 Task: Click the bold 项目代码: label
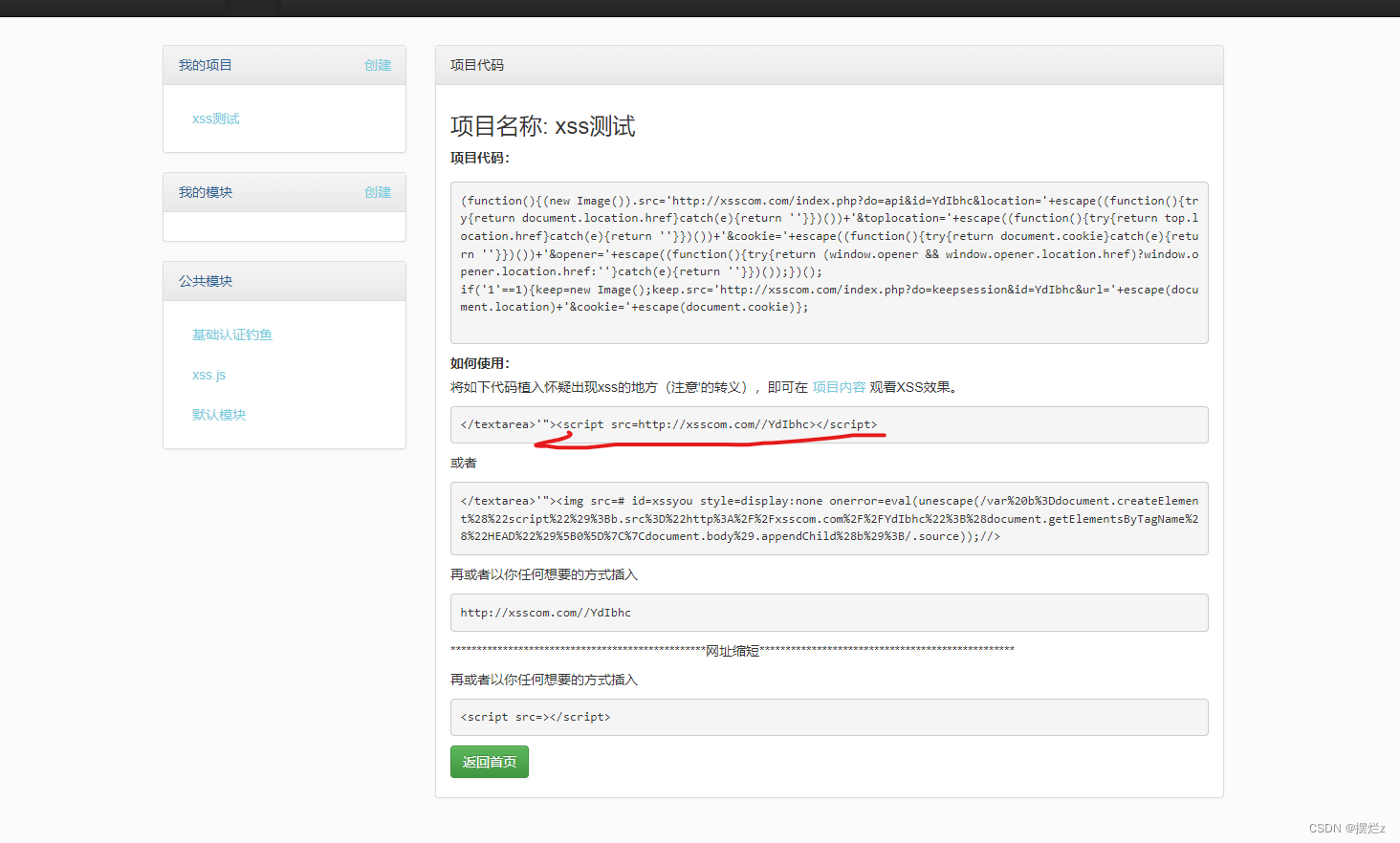[x=480, y=158]
